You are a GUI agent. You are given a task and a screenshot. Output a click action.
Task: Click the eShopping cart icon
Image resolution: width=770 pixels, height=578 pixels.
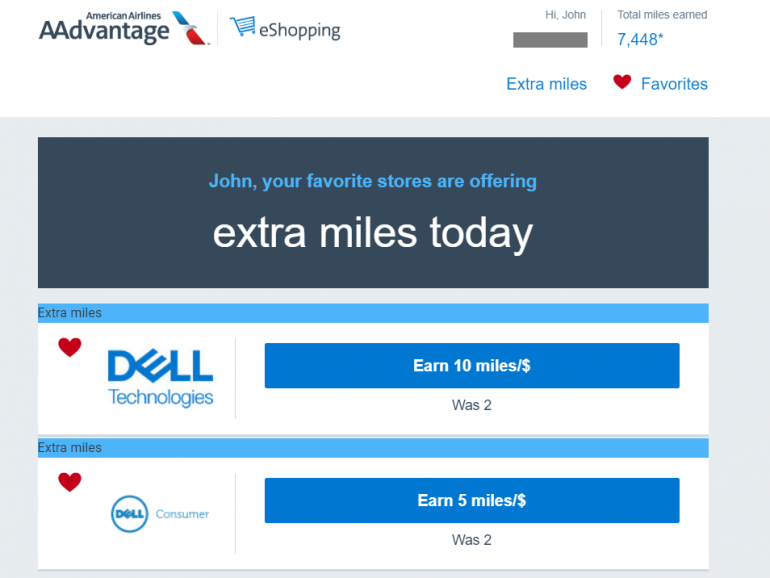tap(241, 27)
